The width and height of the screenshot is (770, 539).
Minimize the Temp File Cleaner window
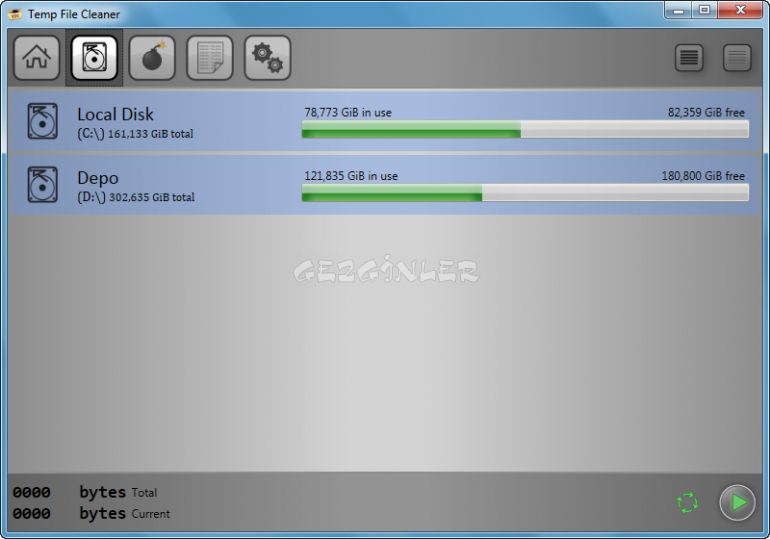pos(678,10)
